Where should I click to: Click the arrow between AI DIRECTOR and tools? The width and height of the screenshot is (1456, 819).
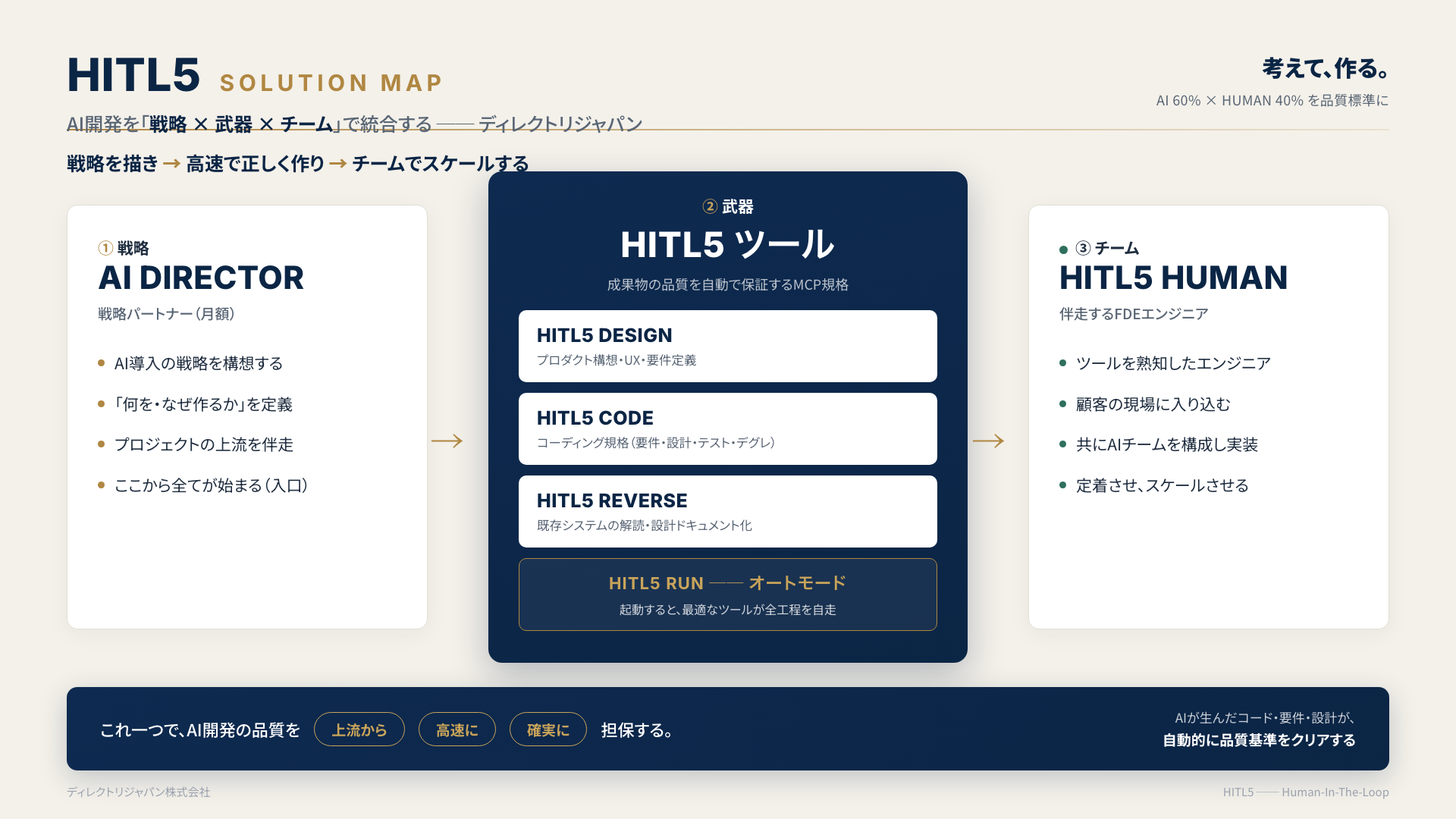point(447,441)
